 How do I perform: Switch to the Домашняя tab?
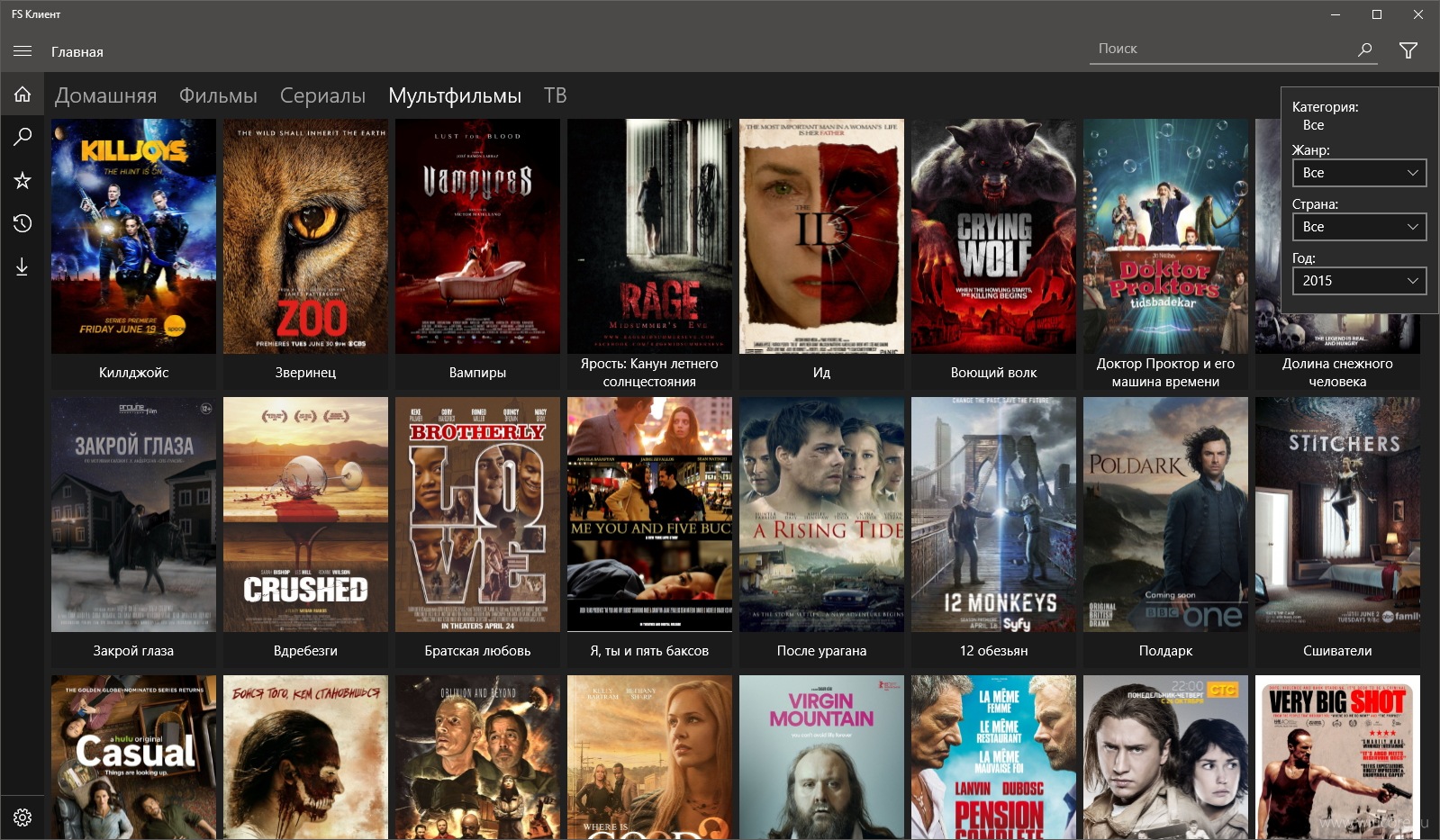pyautogui.click(x=105, y=95)
